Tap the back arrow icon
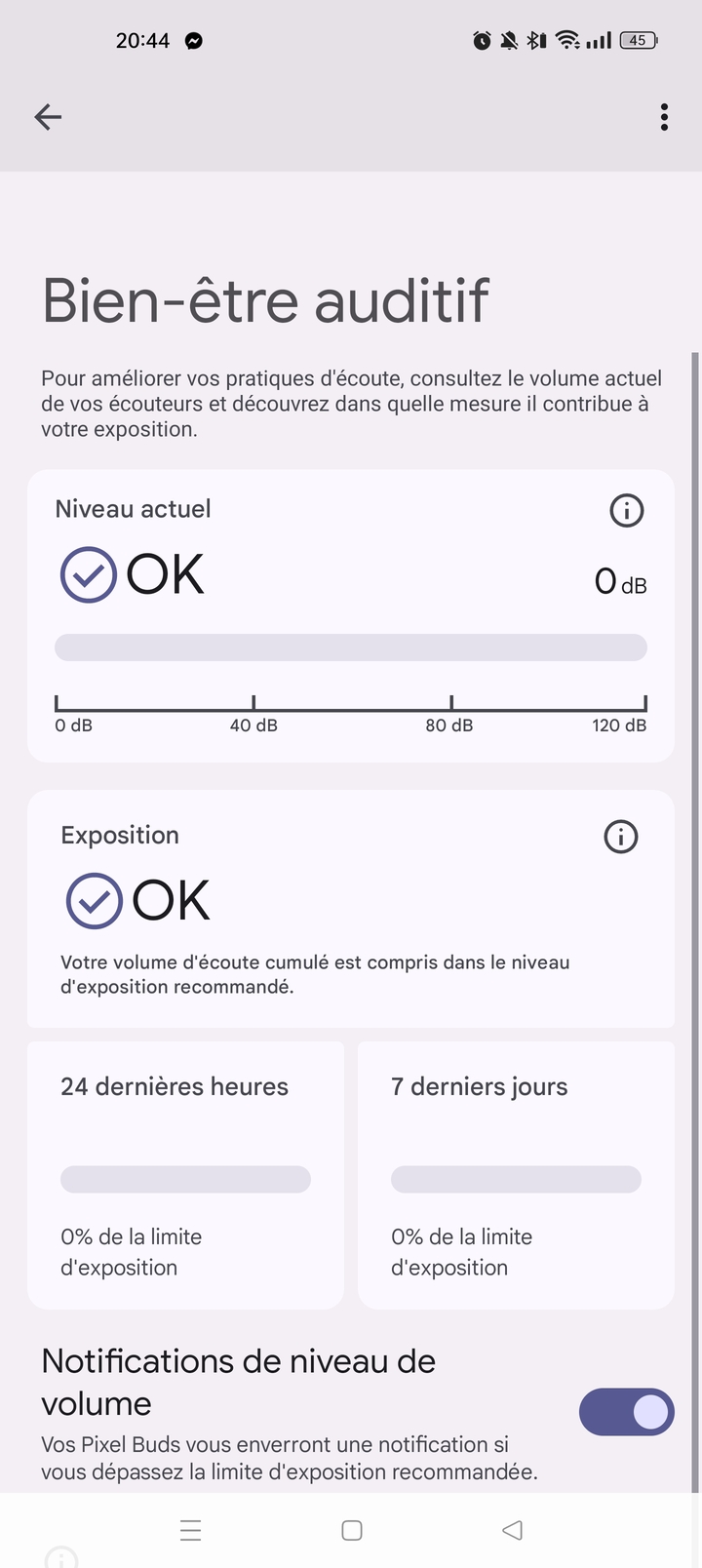Viewport: 702px width, 1568px height. 48,117
